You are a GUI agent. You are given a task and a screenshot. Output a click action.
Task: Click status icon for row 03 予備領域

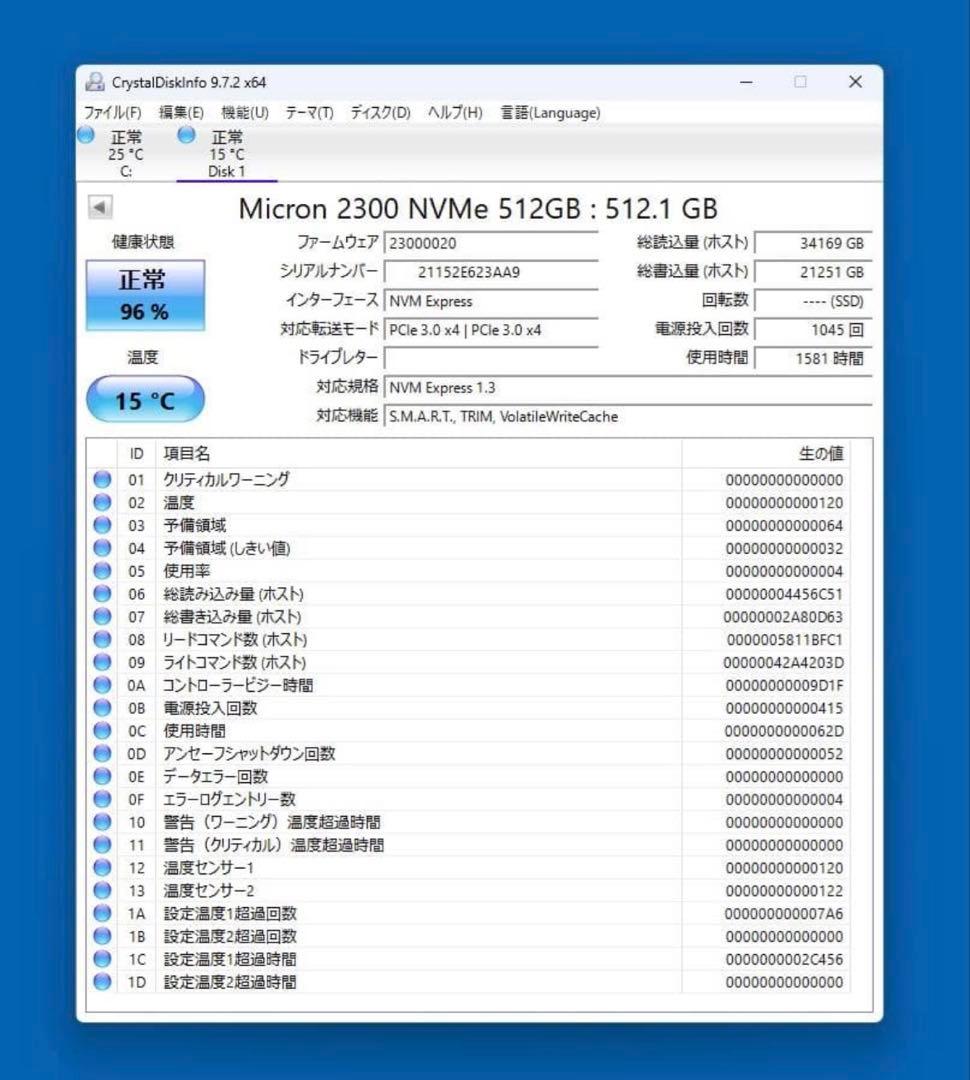tap(102, 525)
